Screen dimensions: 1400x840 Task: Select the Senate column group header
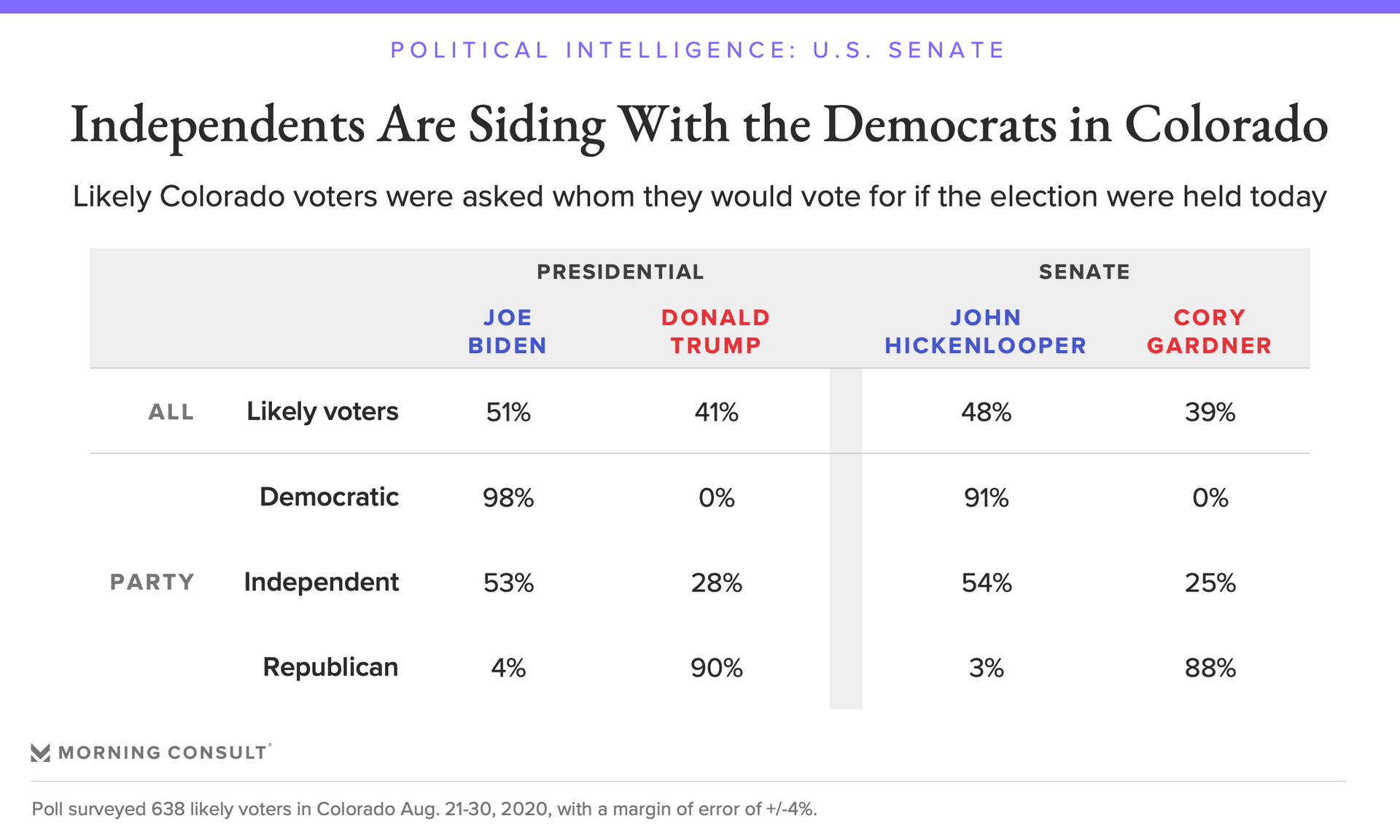[1084, 272]
